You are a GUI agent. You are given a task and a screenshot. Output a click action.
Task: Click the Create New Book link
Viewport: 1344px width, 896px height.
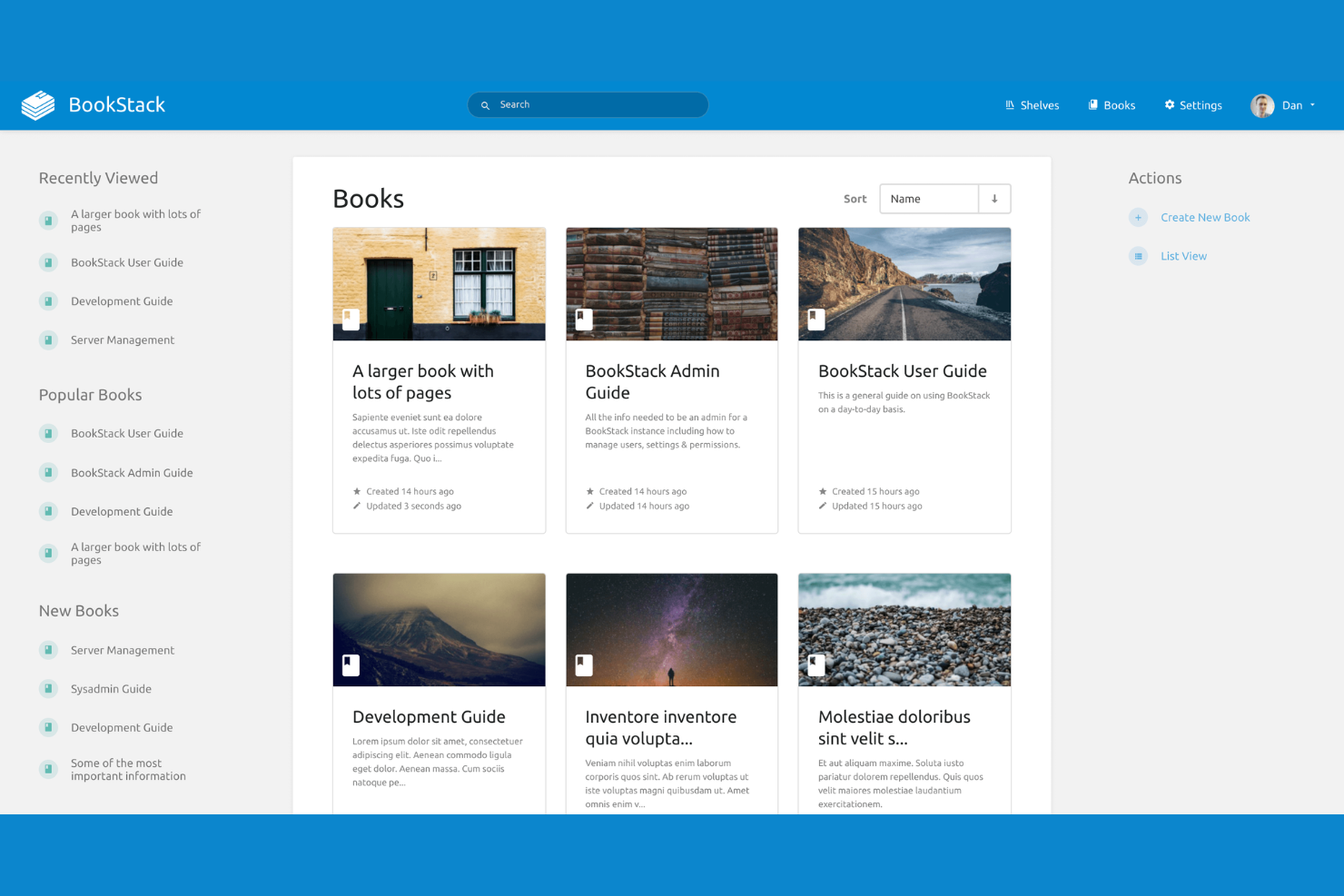tap(1205, 218)
